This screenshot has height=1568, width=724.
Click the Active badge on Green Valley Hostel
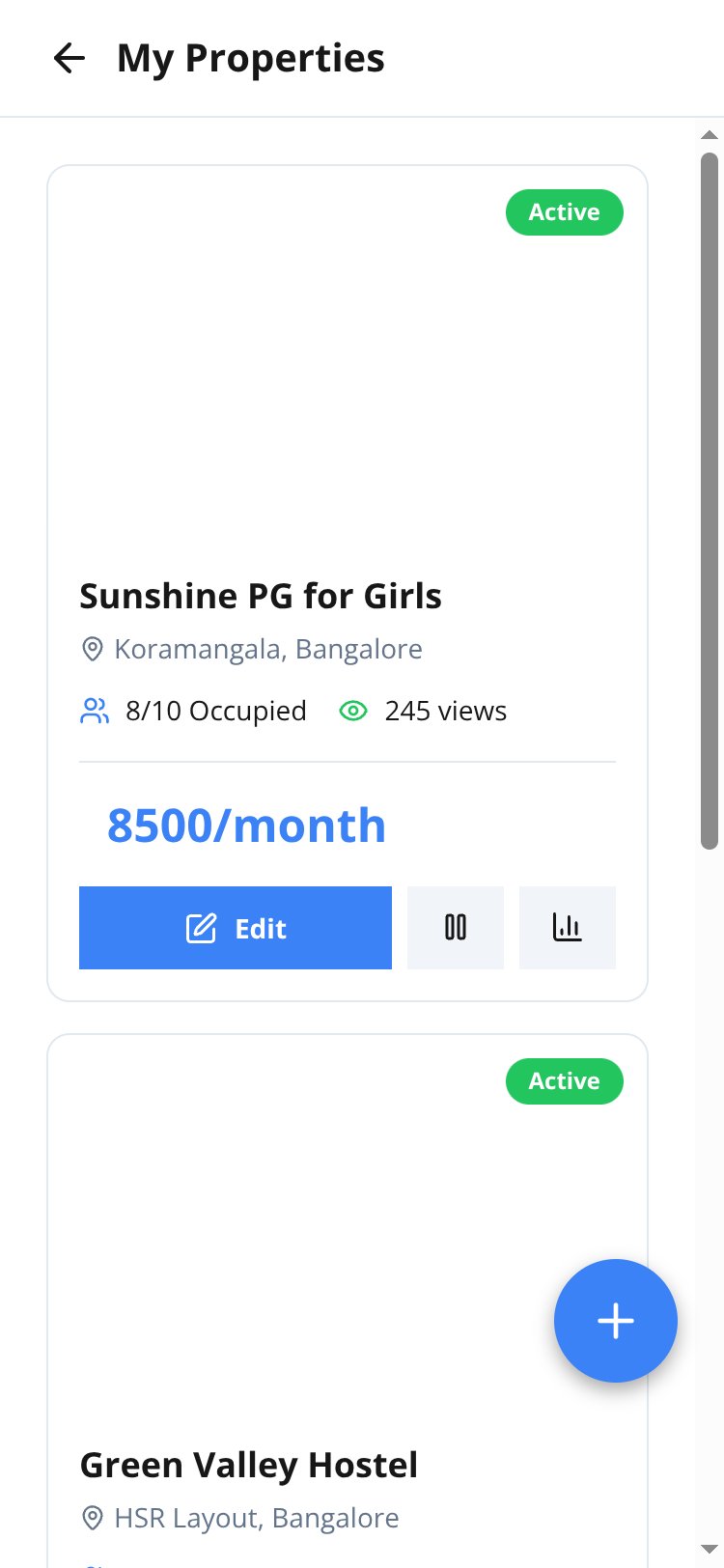point(565,1081)
